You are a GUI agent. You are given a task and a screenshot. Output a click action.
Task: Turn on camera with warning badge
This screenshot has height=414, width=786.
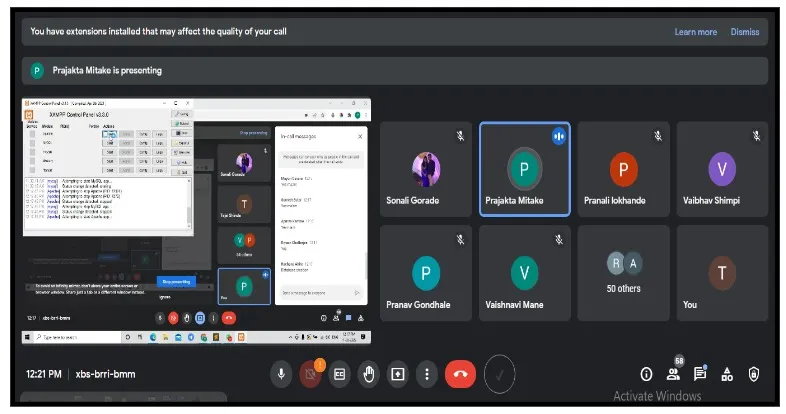click(310, 374)
